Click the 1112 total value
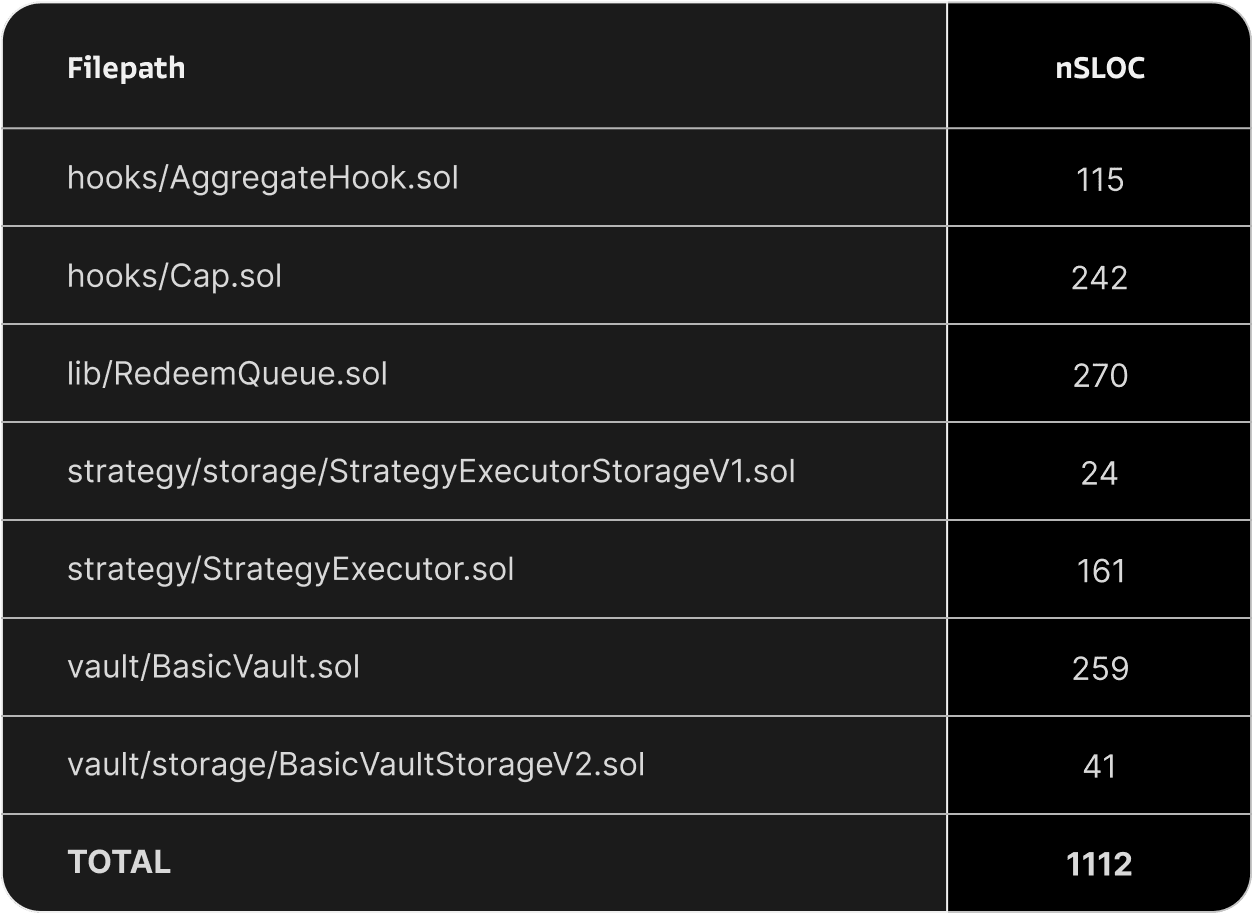 pyautogui.click(x=1100, y=864)
